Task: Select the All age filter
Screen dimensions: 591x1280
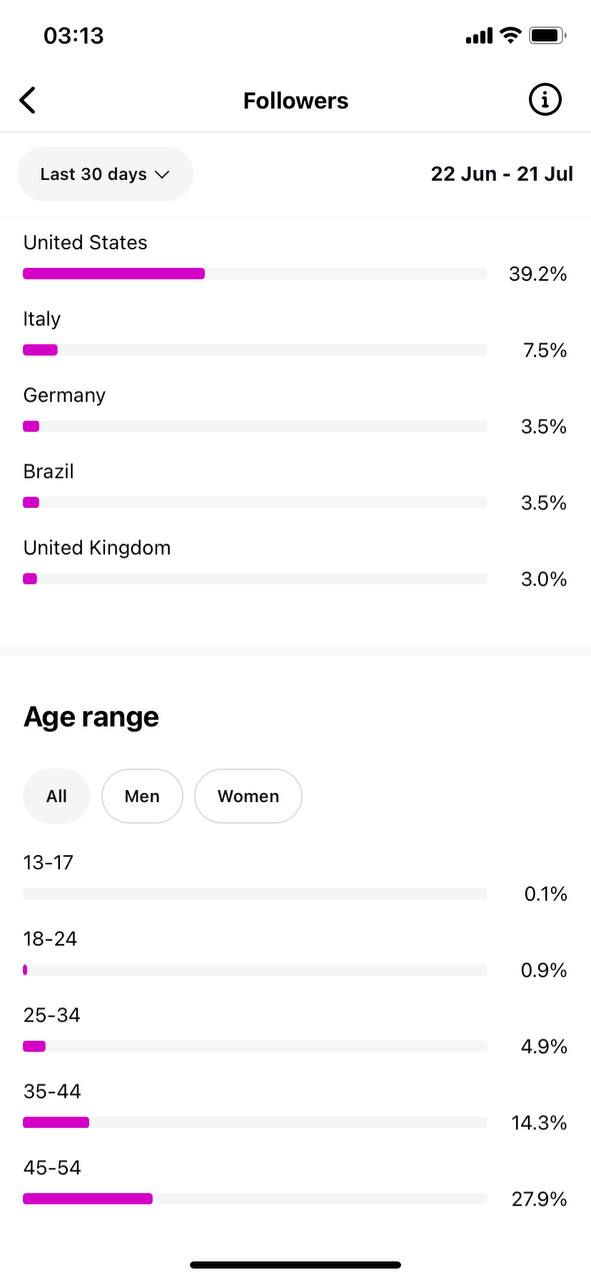Action: click(57, 796)
